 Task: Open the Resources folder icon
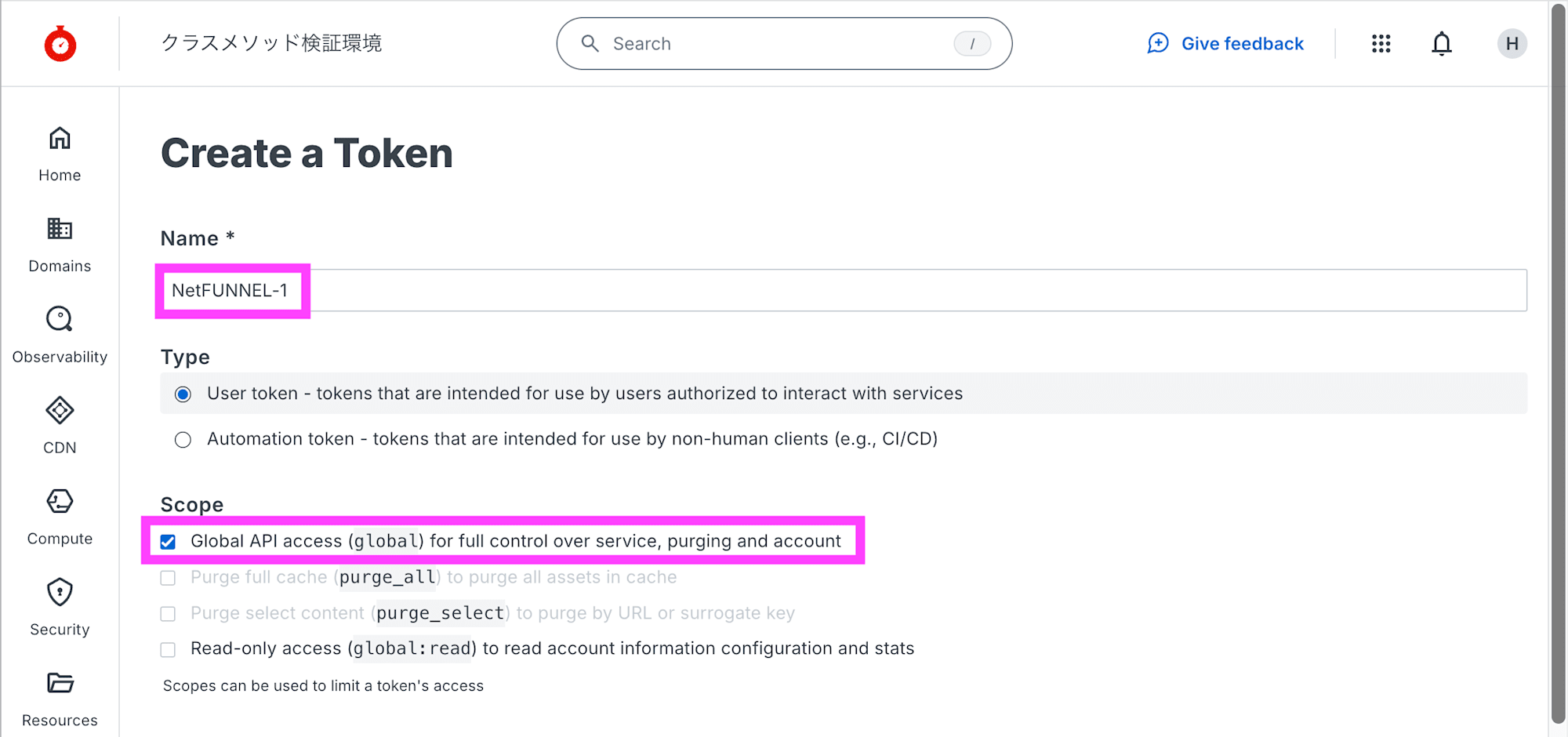point(60,684)
